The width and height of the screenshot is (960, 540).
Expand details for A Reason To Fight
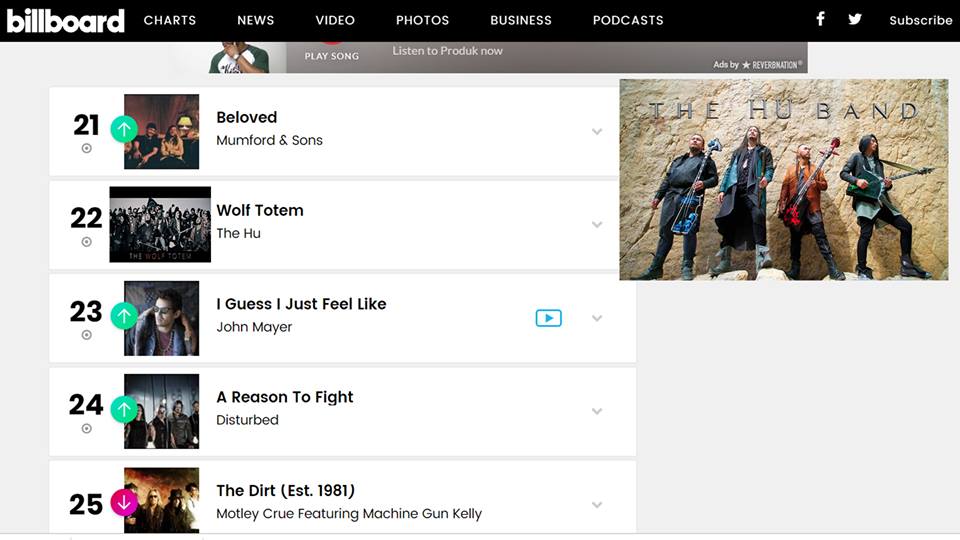597,411
